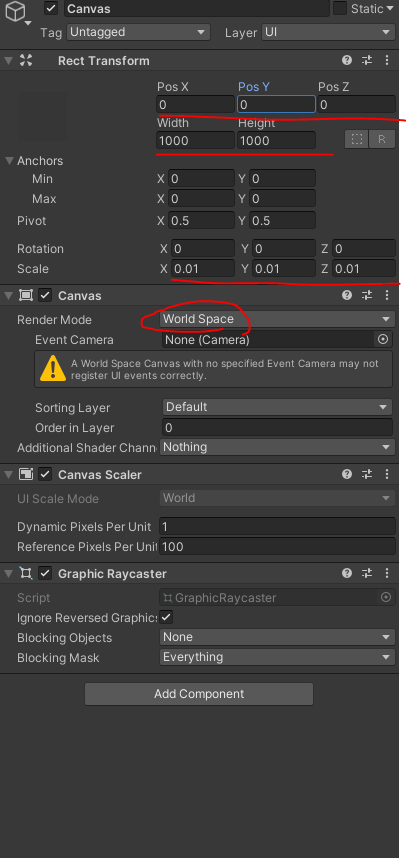Toggle the Static checkbox
Screen dimensions: 406x858
(x=340, y=8)
